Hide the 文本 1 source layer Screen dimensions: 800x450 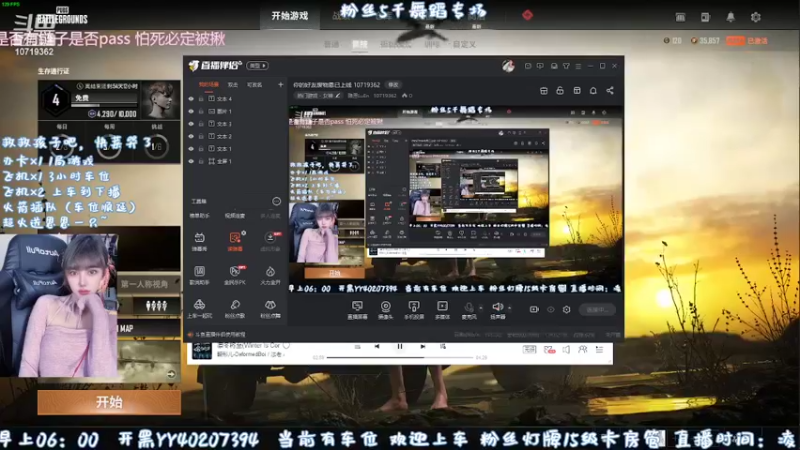(x=191, y=149)
